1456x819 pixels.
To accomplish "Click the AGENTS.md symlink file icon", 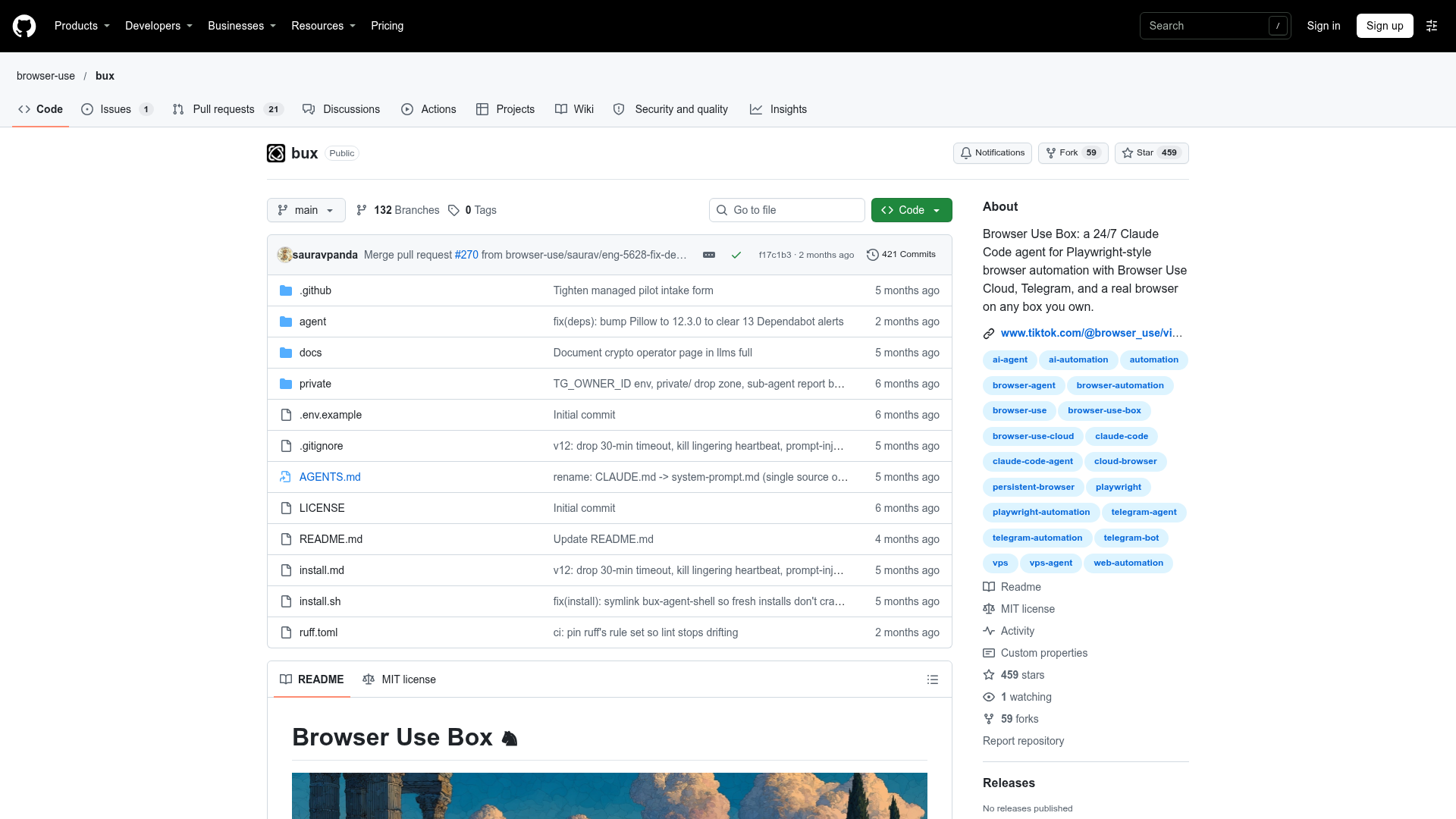I will coord(286,477).
